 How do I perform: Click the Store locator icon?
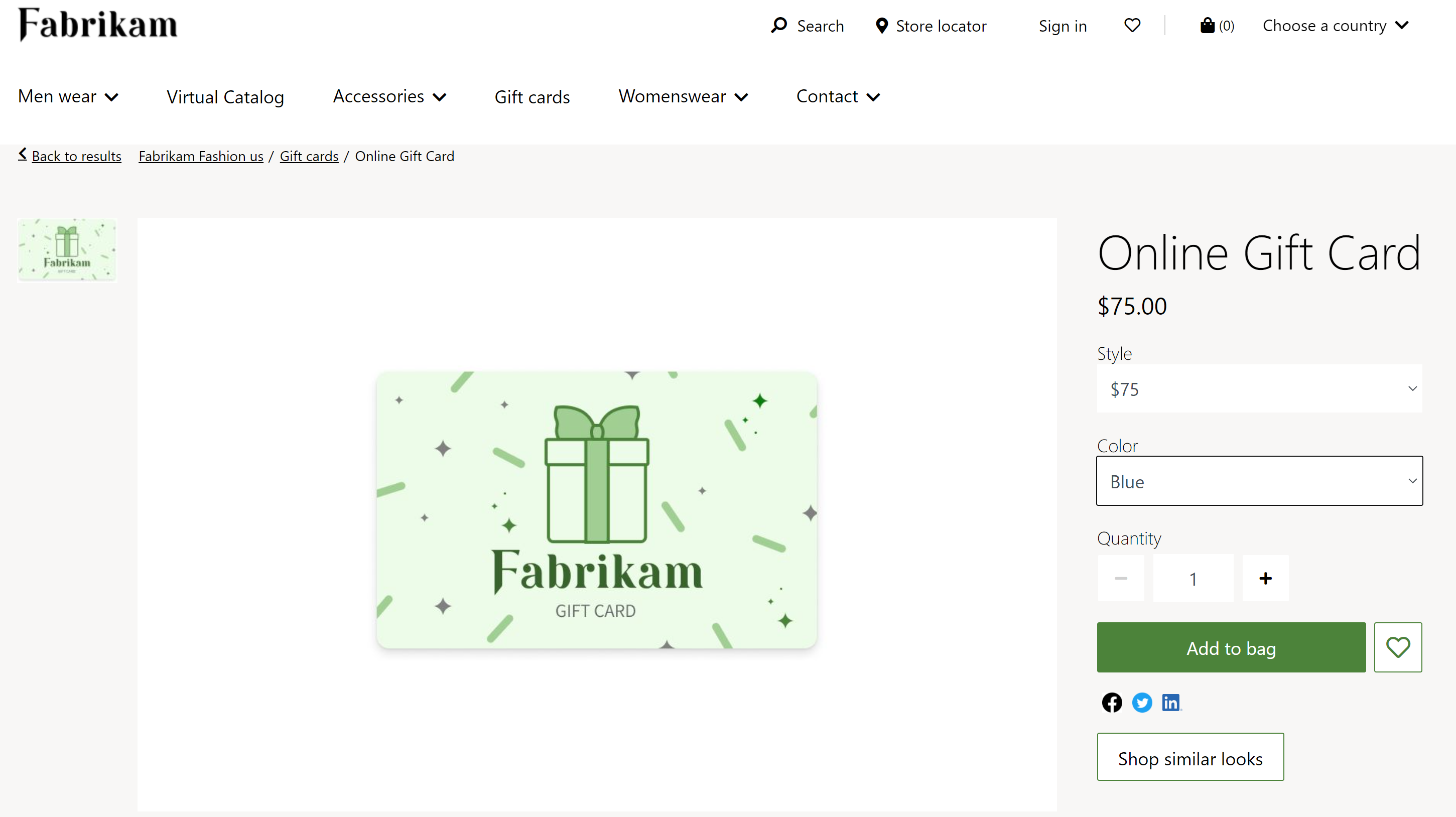tap(881, 25)
